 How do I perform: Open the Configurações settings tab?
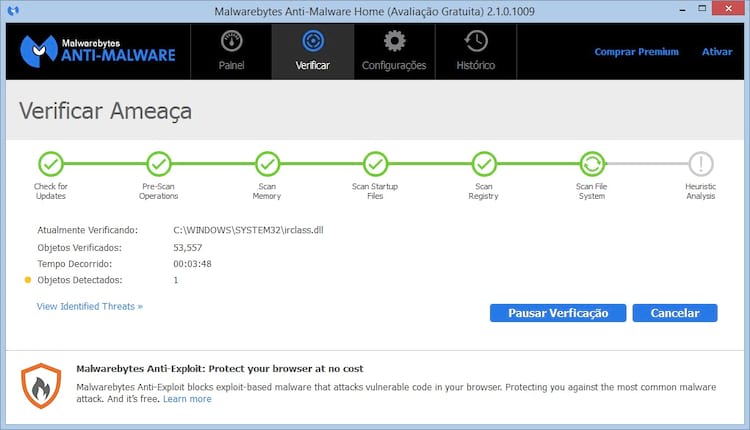point(394,51)
